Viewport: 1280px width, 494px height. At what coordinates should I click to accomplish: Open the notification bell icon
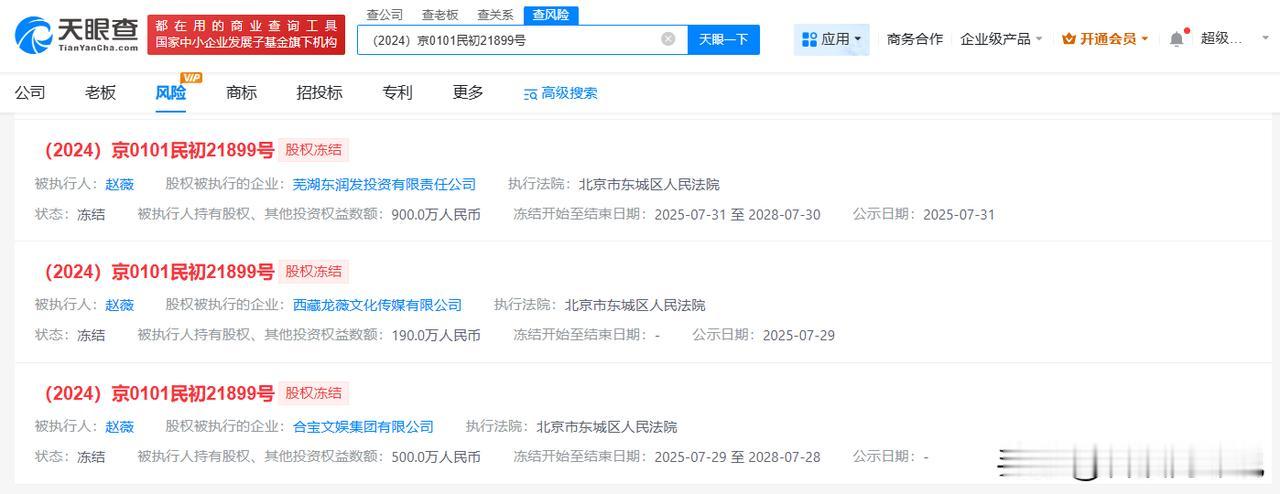click(x=1176, y=39)
